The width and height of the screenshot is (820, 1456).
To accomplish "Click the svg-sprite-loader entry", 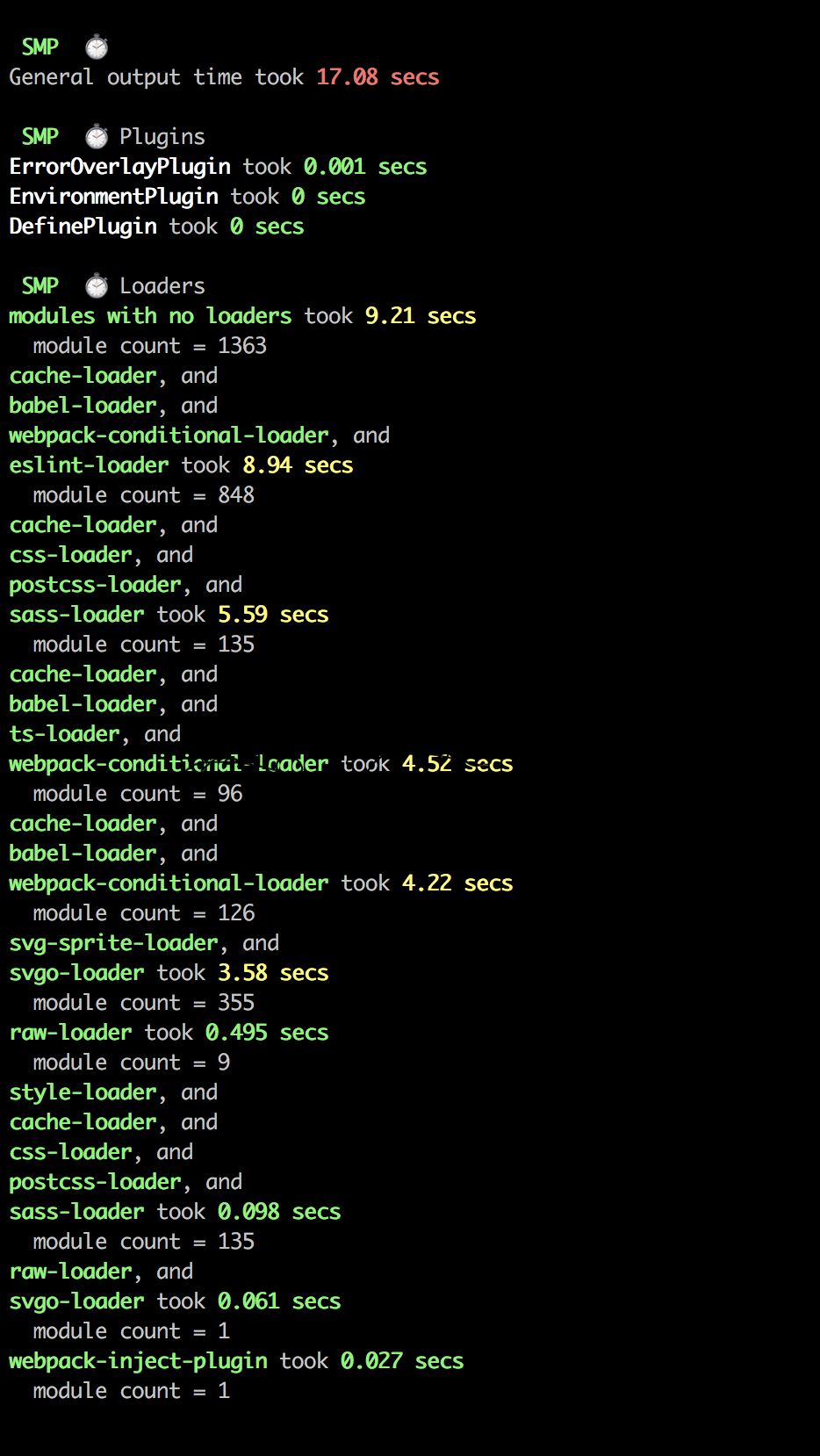I will tap(113, 943).
